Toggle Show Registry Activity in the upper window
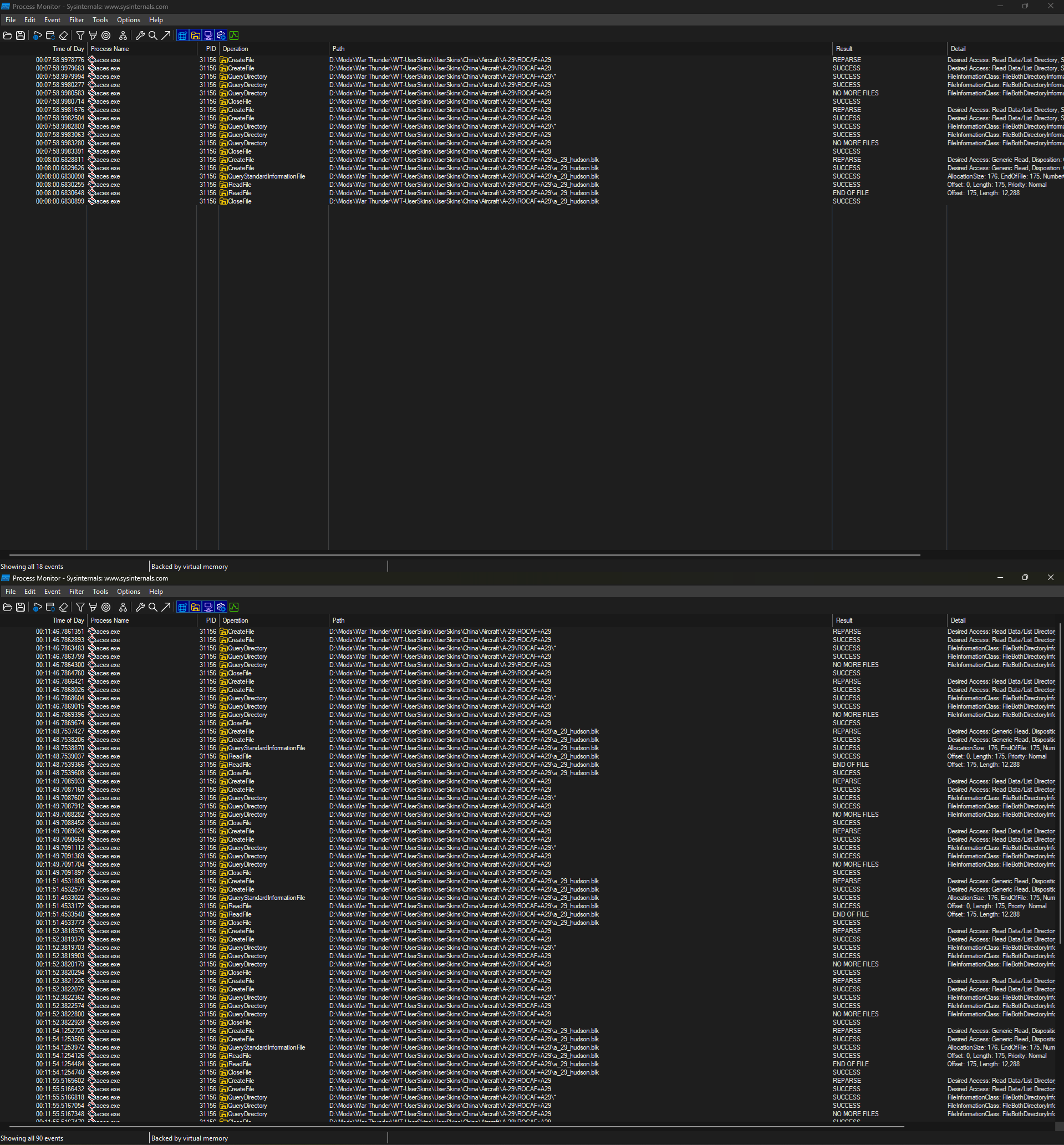The width and height of the screenshot is (1064, 1145). pyautogui.click(x=182, y=35)
